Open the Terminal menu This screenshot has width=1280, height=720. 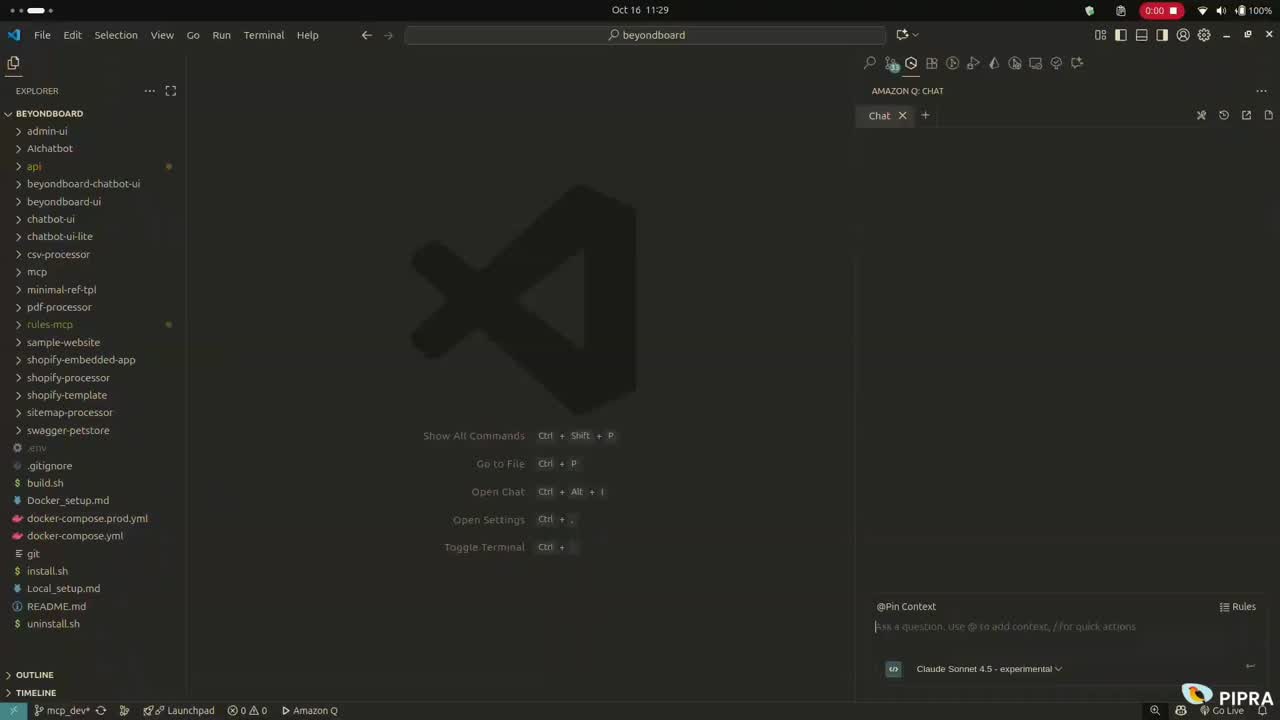click(x=264, y=35)
